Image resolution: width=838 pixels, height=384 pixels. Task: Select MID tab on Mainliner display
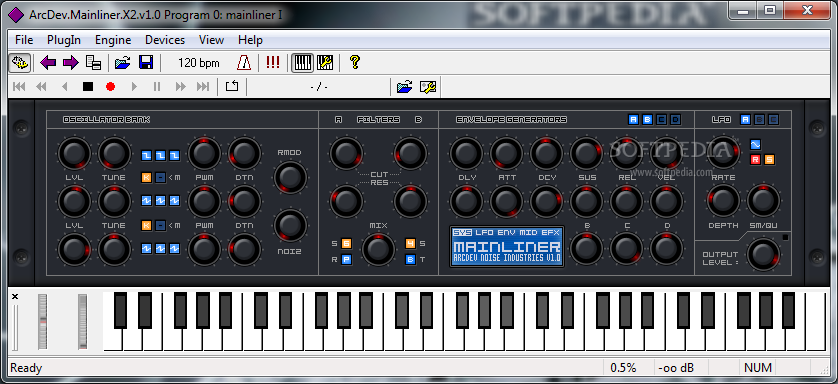[x=529, y=232]
